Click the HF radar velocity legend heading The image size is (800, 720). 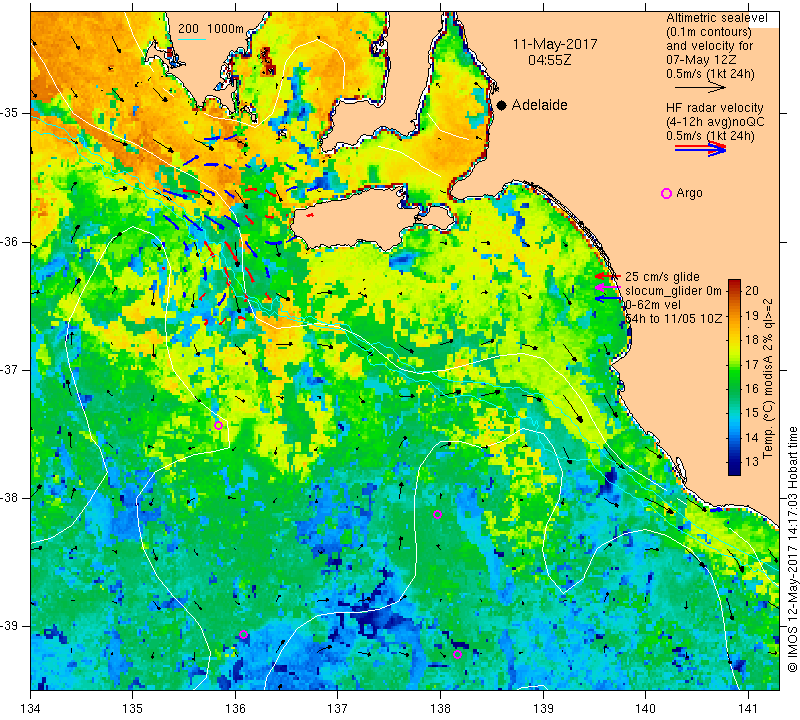(x=714, y=108)
